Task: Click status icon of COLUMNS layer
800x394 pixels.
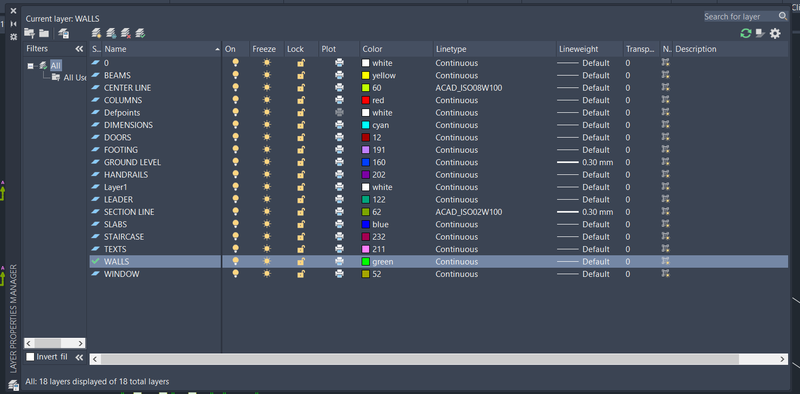Action: [x=96, y=100]
